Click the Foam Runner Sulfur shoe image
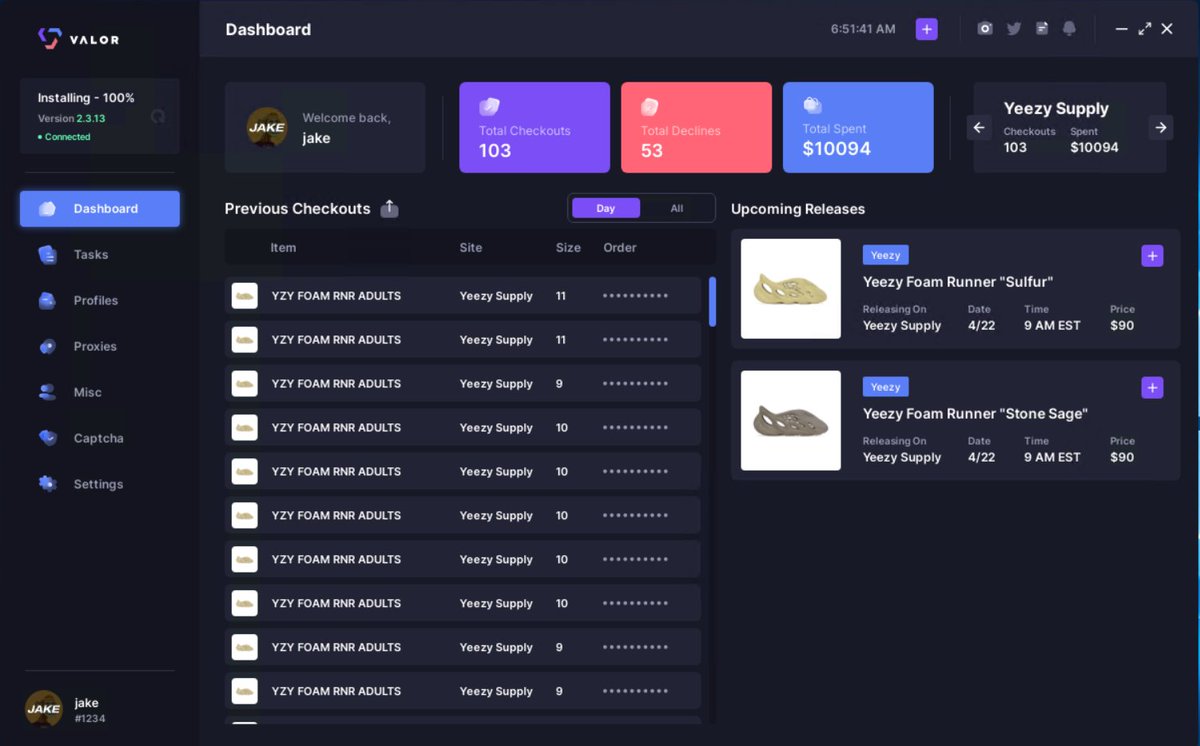The height and width of the screenshot is (746, 1200). [x=791, y=289]
